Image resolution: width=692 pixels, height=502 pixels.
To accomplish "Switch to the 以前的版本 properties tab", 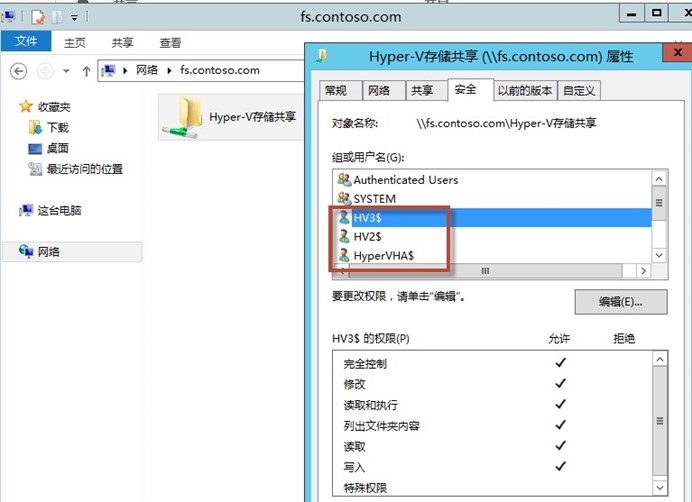I will click(x=525, y=91).
